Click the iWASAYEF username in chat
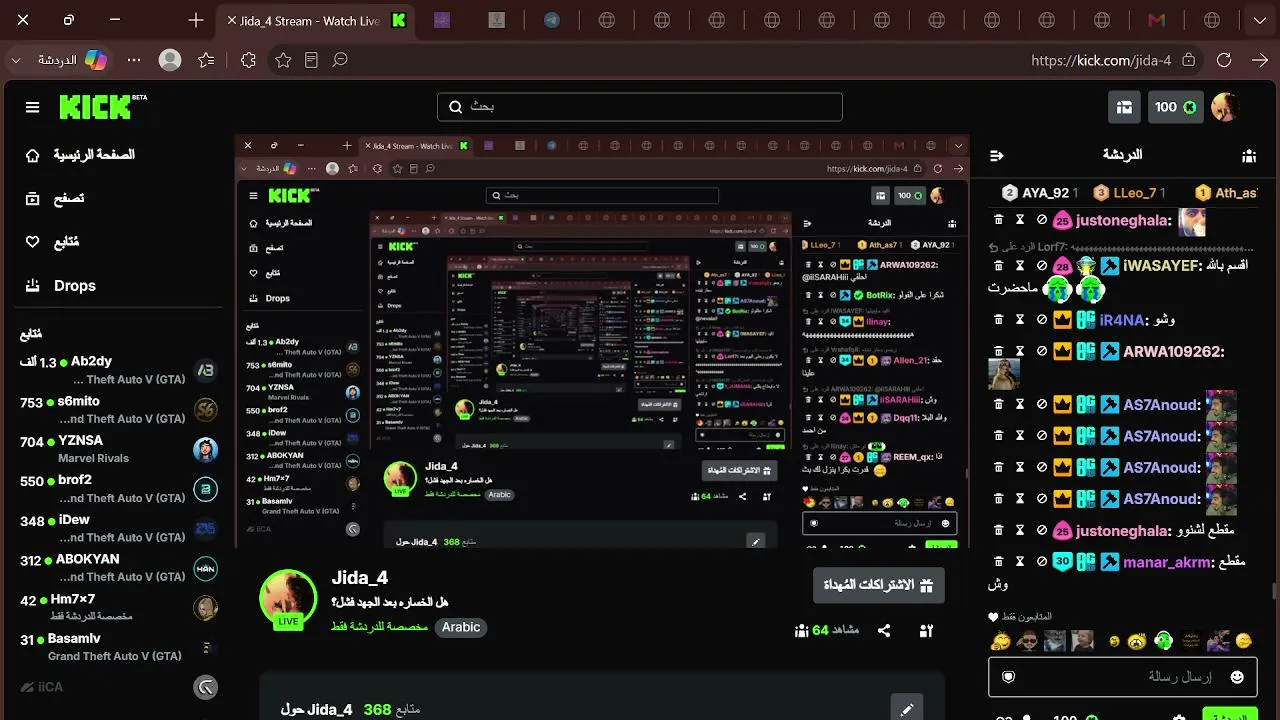The width and height of the screenshot is (1280, 720). [x=1162, y=265]
